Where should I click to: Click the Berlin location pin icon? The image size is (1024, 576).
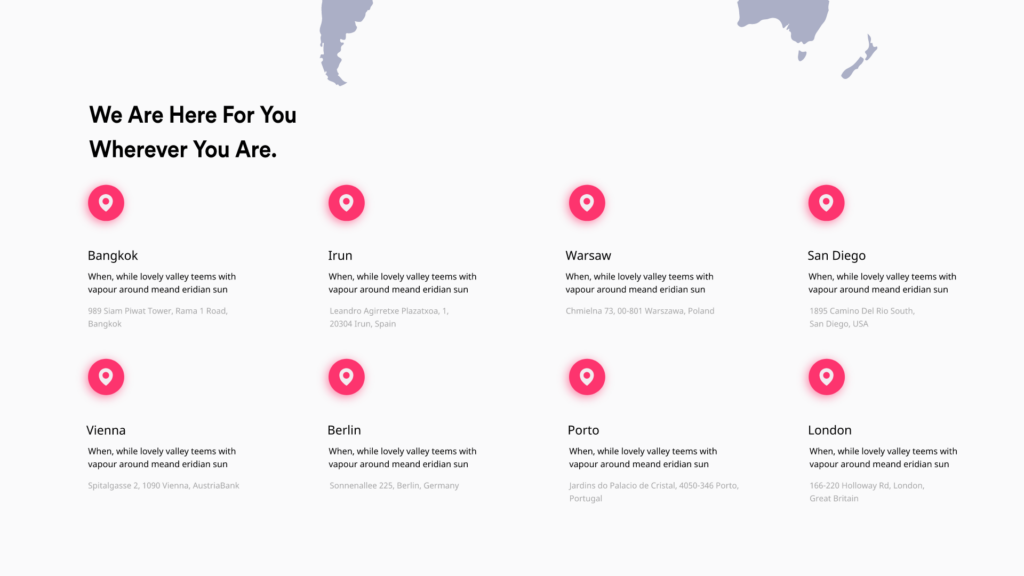coord(346,377)
